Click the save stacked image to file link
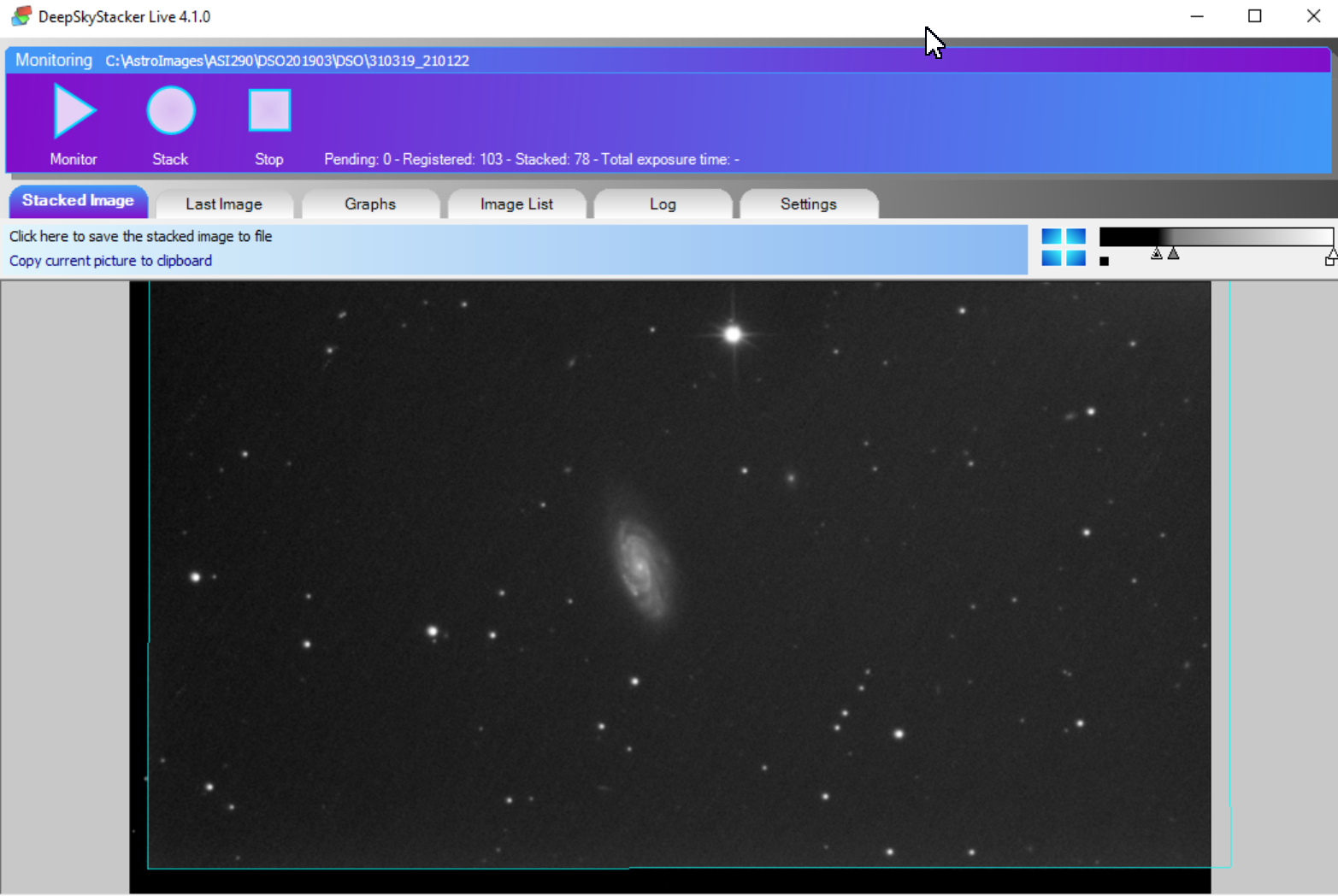Viewport: 1338px width, 896px height. (141, 237)
